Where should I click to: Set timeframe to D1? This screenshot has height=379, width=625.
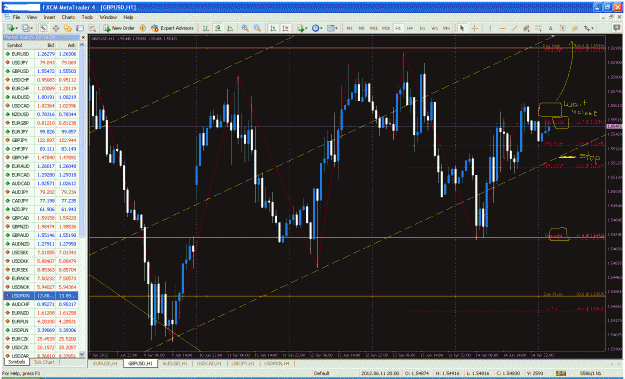(422, 28)
